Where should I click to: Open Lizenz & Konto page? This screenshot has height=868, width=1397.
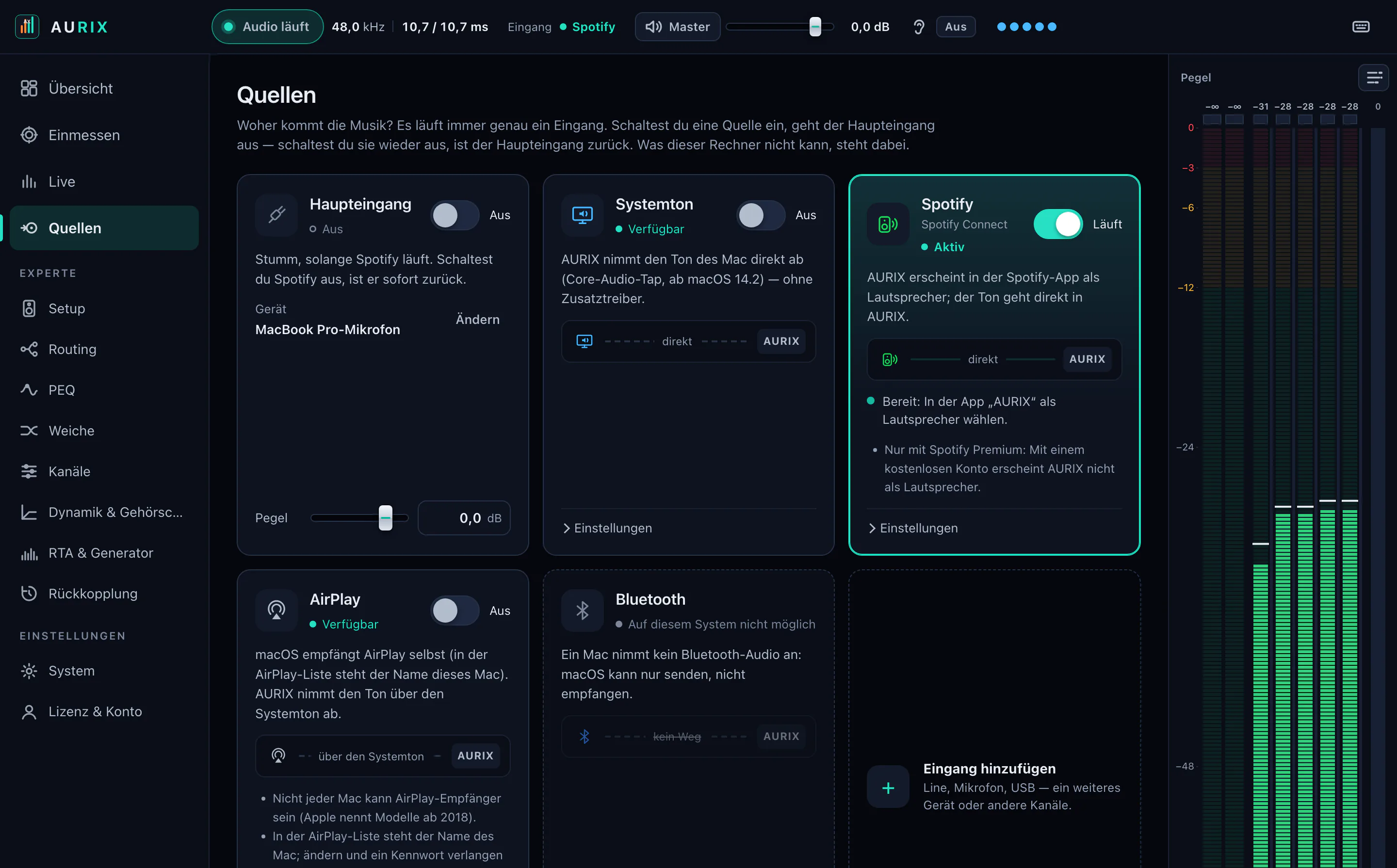tap(104, 711)
